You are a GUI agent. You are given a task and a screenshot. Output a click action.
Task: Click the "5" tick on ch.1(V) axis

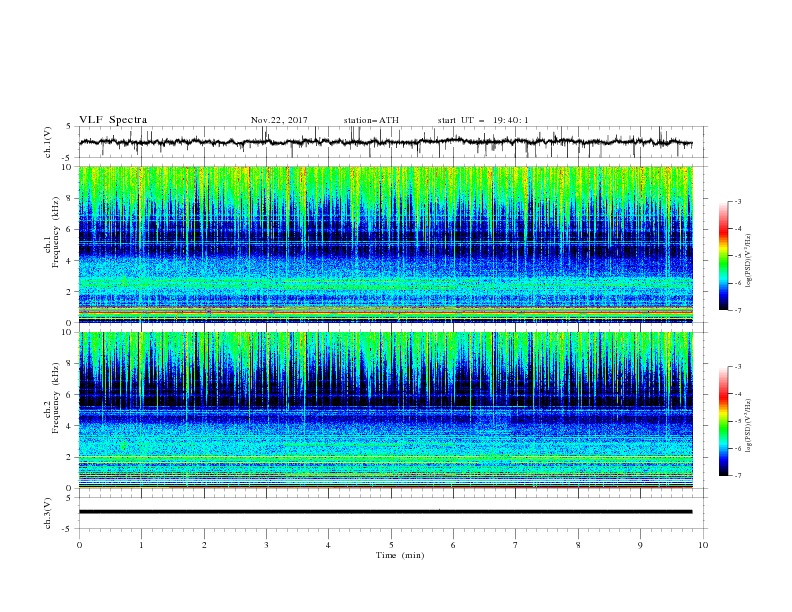pos(70,126)
